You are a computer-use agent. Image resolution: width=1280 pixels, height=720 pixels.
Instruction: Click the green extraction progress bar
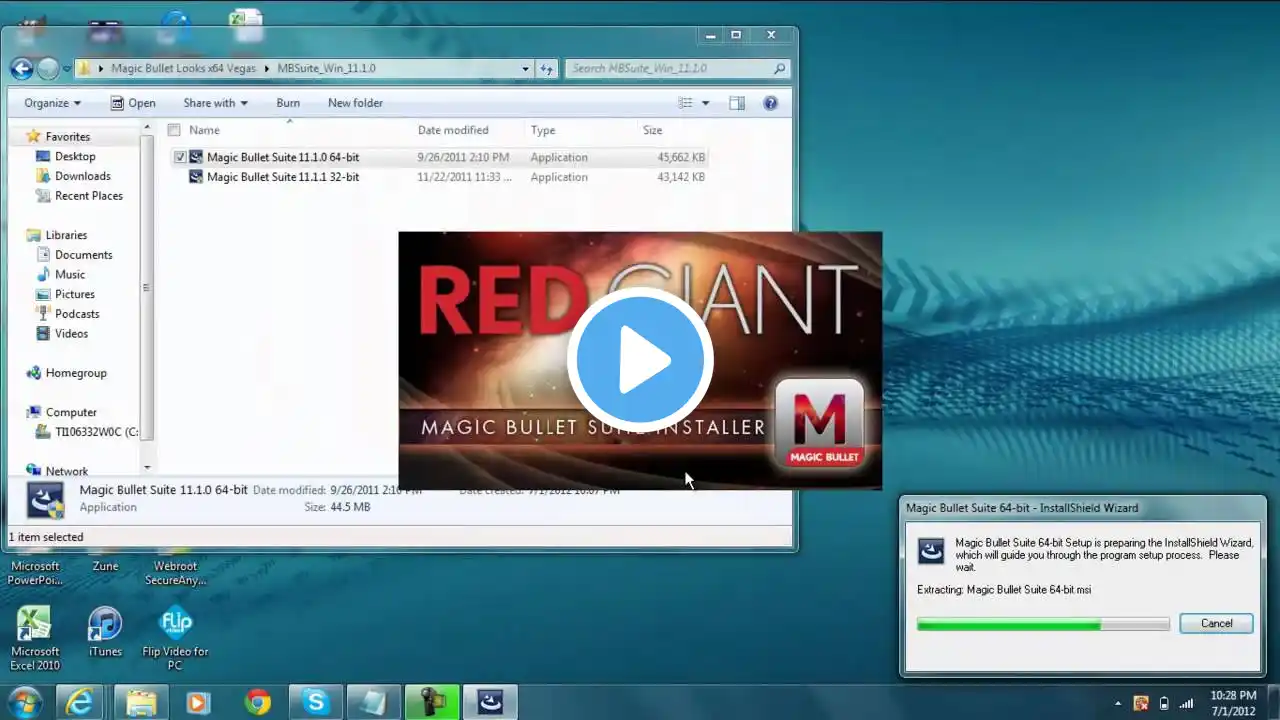point(1042,624)
